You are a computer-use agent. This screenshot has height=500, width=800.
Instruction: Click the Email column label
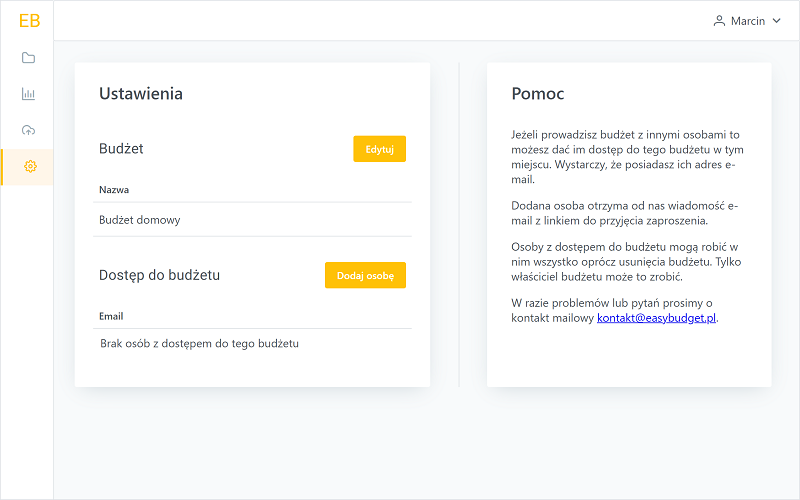[111, 316]
